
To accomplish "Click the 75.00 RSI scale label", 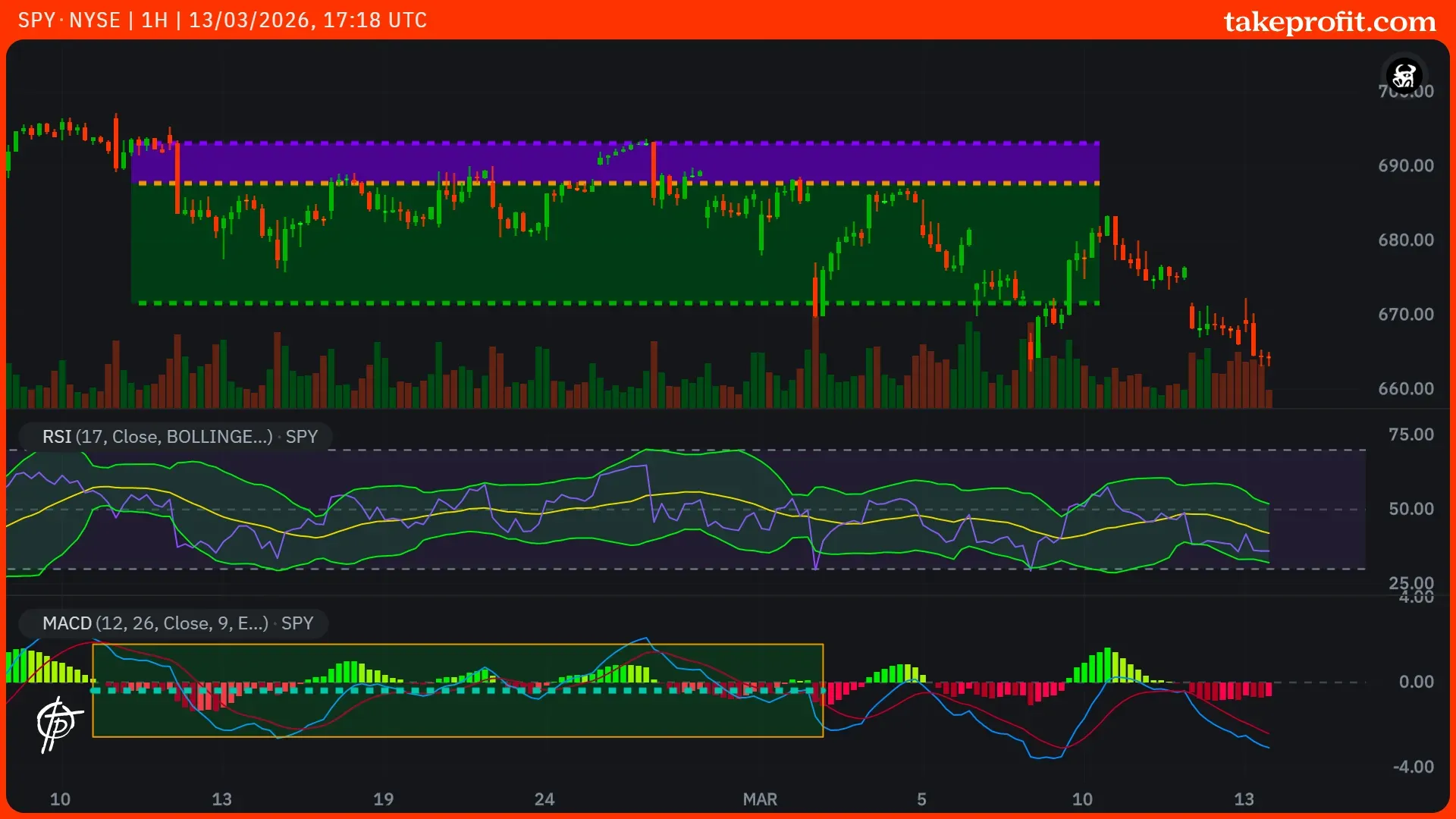I will [1410, 435].
